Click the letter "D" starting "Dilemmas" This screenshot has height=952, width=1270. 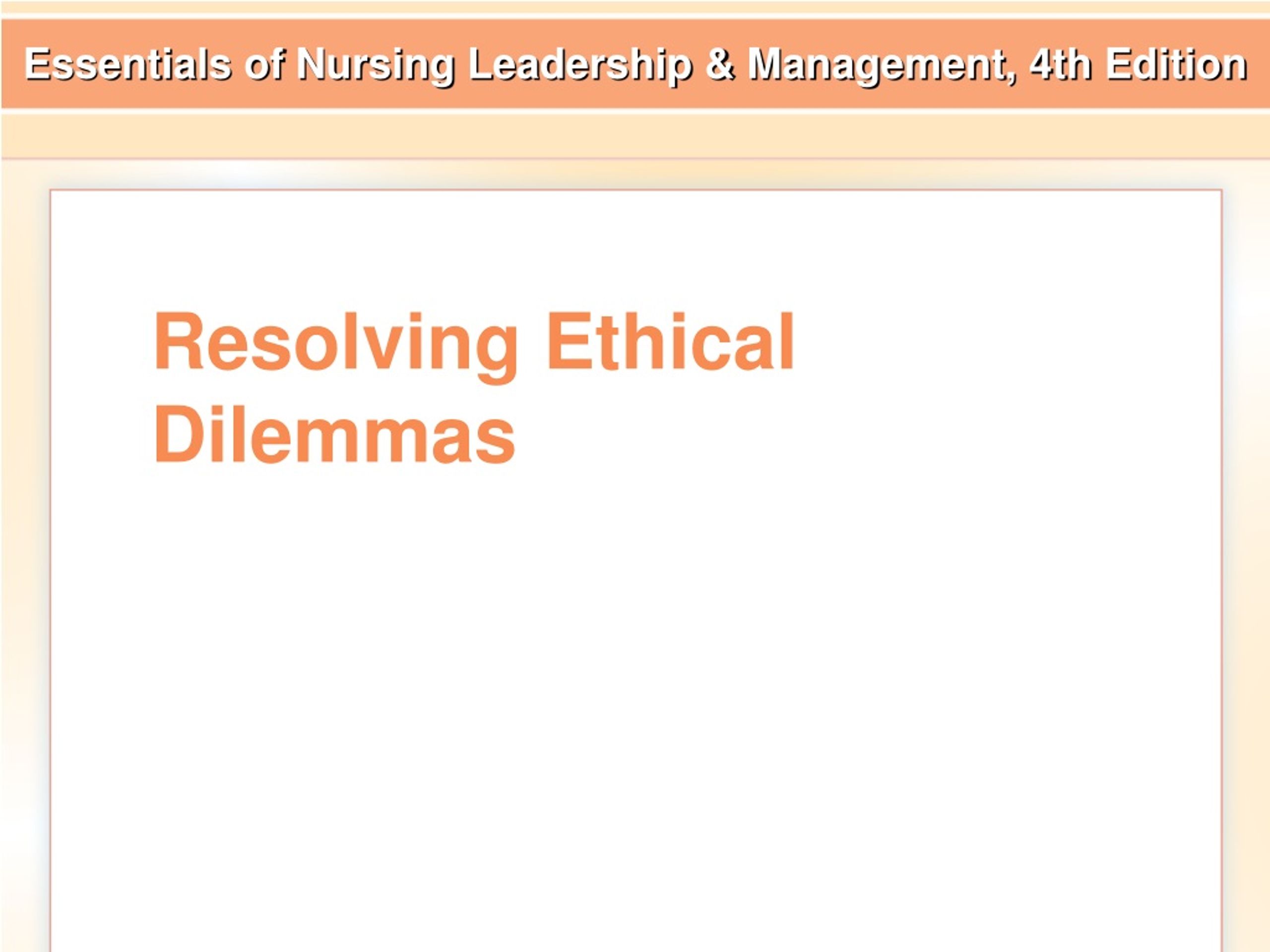click(x=178, y=434)
